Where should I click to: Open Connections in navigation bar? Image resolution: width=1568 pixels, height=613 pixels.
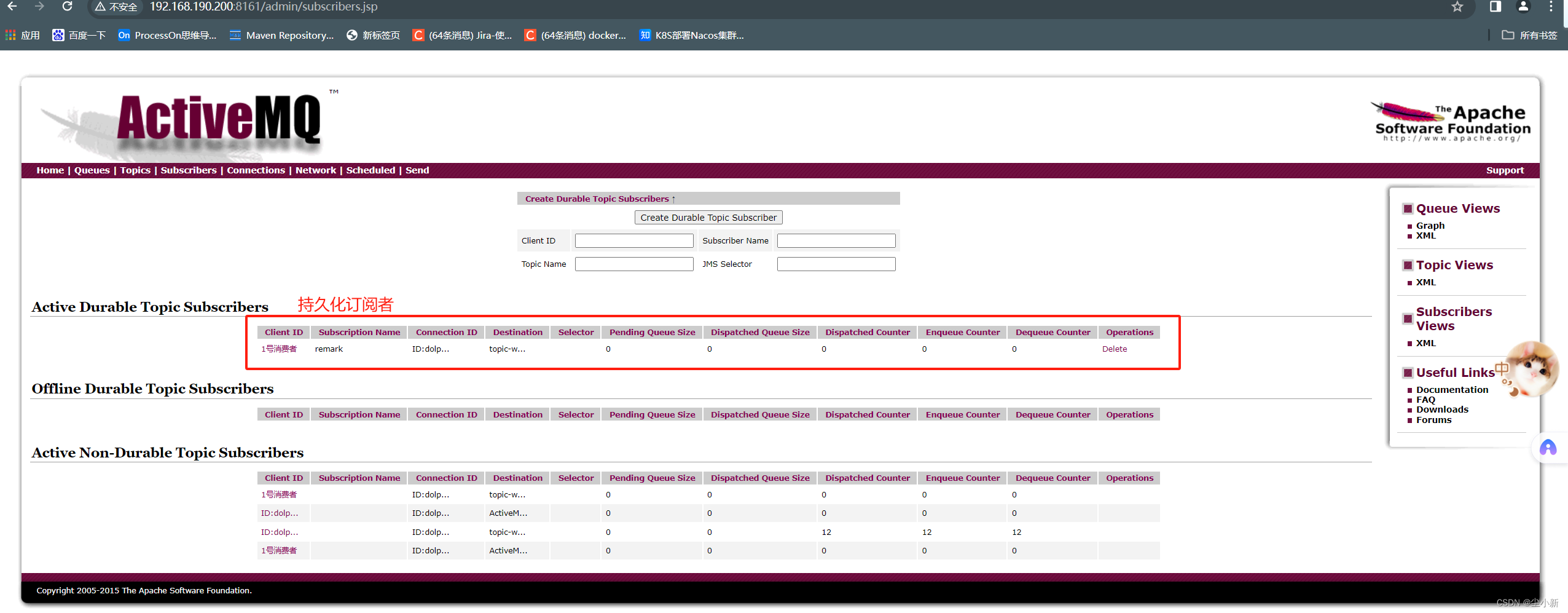256,170
